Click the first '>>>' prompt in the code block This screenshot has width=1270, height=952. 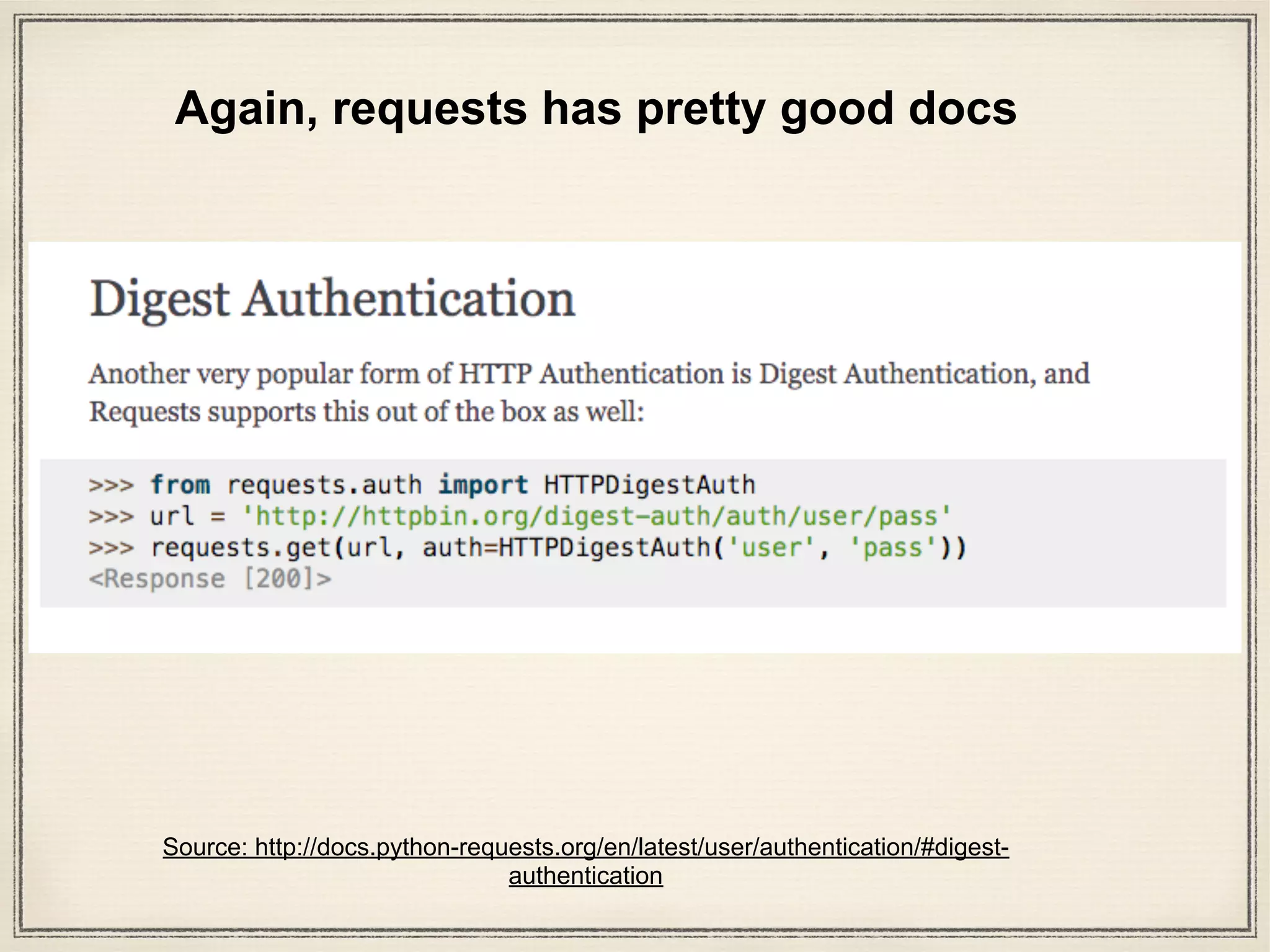(111, 485)
